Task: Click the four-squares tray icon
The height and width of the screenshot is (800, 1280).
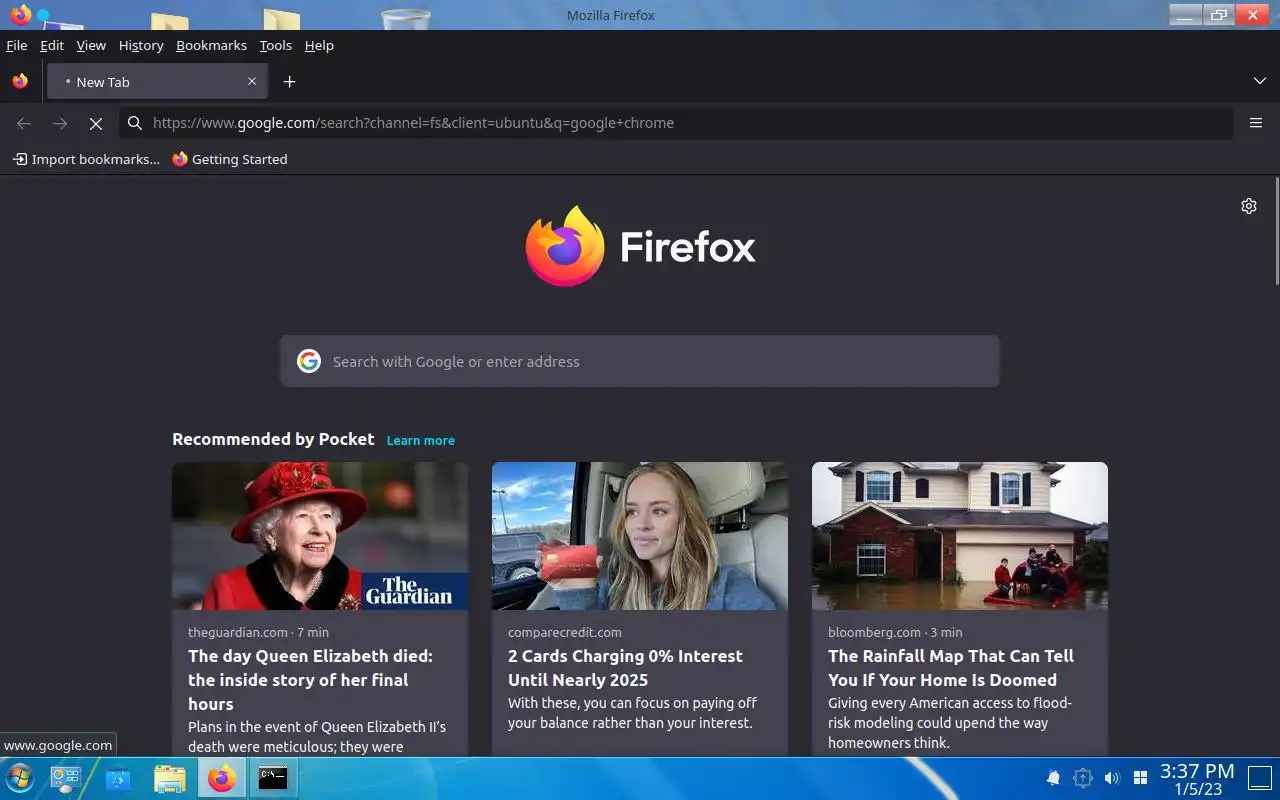Action: coord(1140,778)
